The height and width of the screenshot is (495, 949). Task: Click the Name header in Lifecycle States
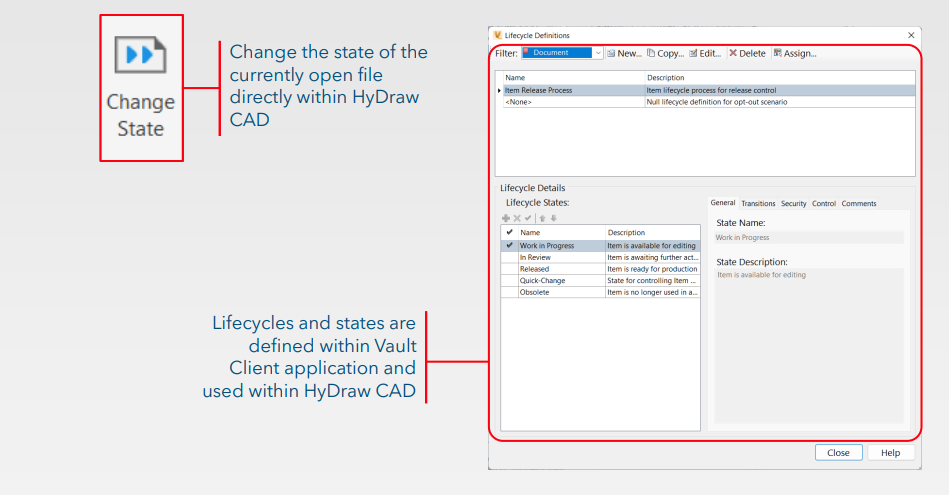[562, 232]
